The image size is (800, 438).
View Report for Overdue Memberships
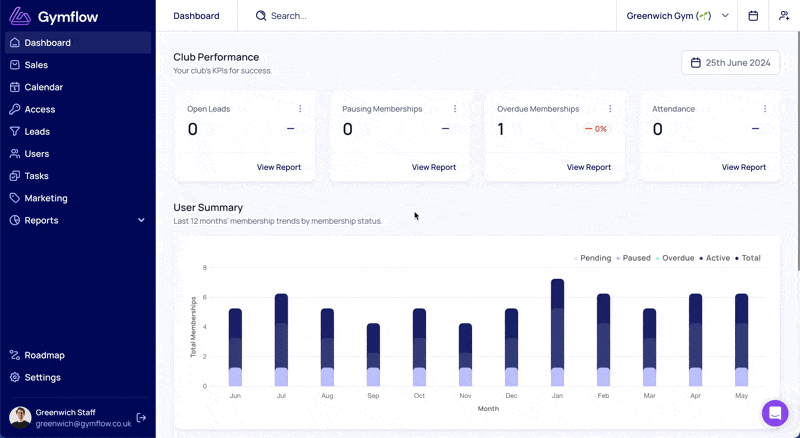[589, 167]
